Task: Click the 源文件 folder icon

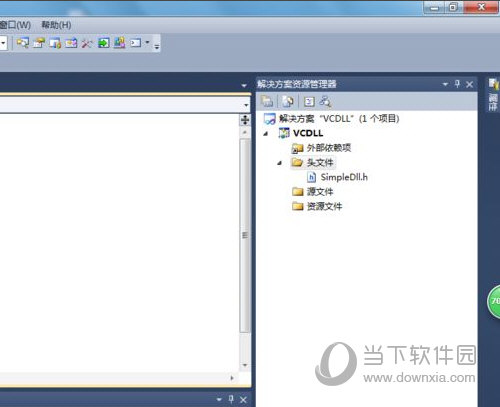Action: pyautogui.click(x=298, y=192)
